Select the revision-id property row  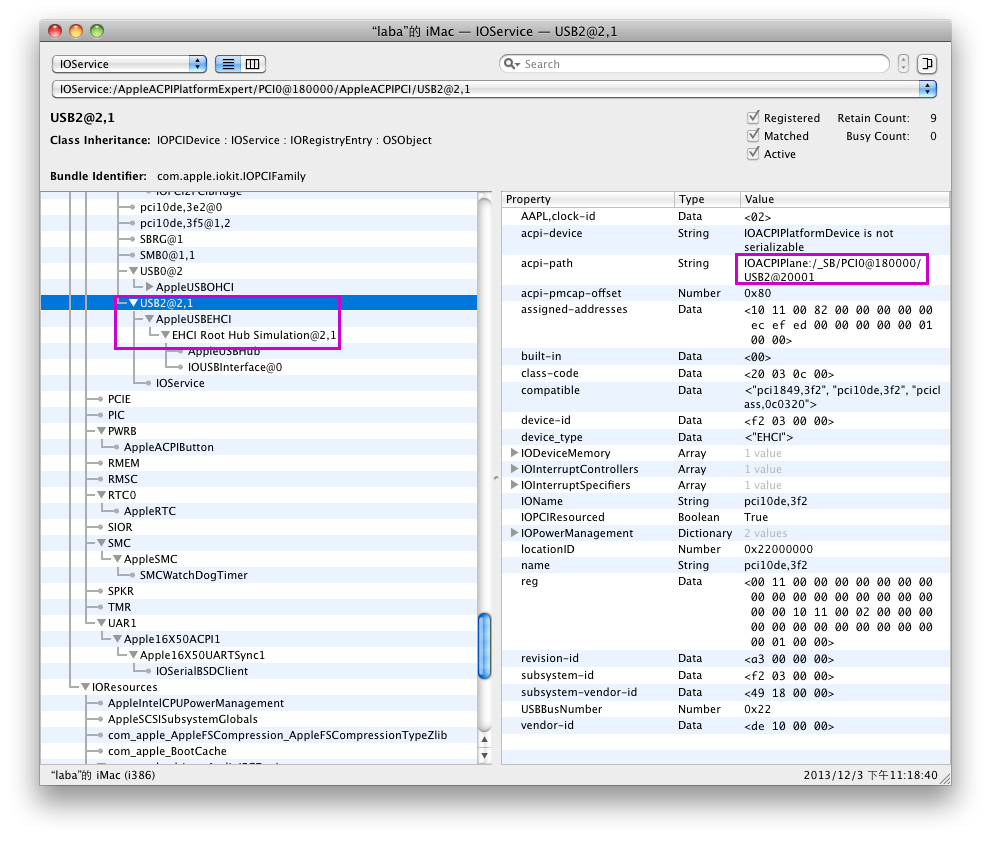pos(726,658)
